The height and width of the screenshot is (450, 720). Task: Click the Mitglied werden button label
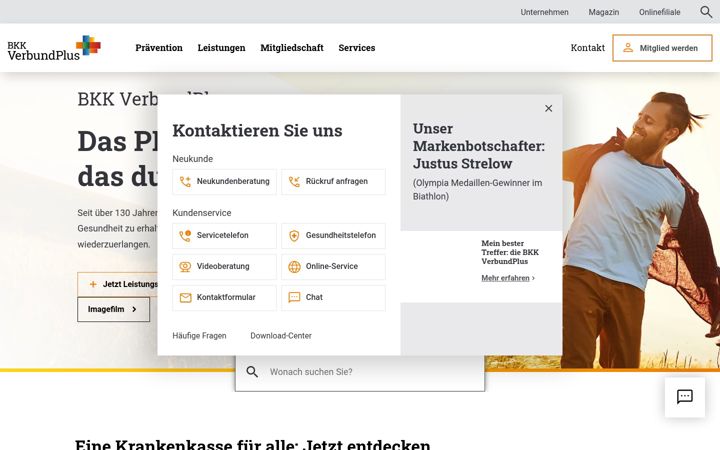[669, 48]
